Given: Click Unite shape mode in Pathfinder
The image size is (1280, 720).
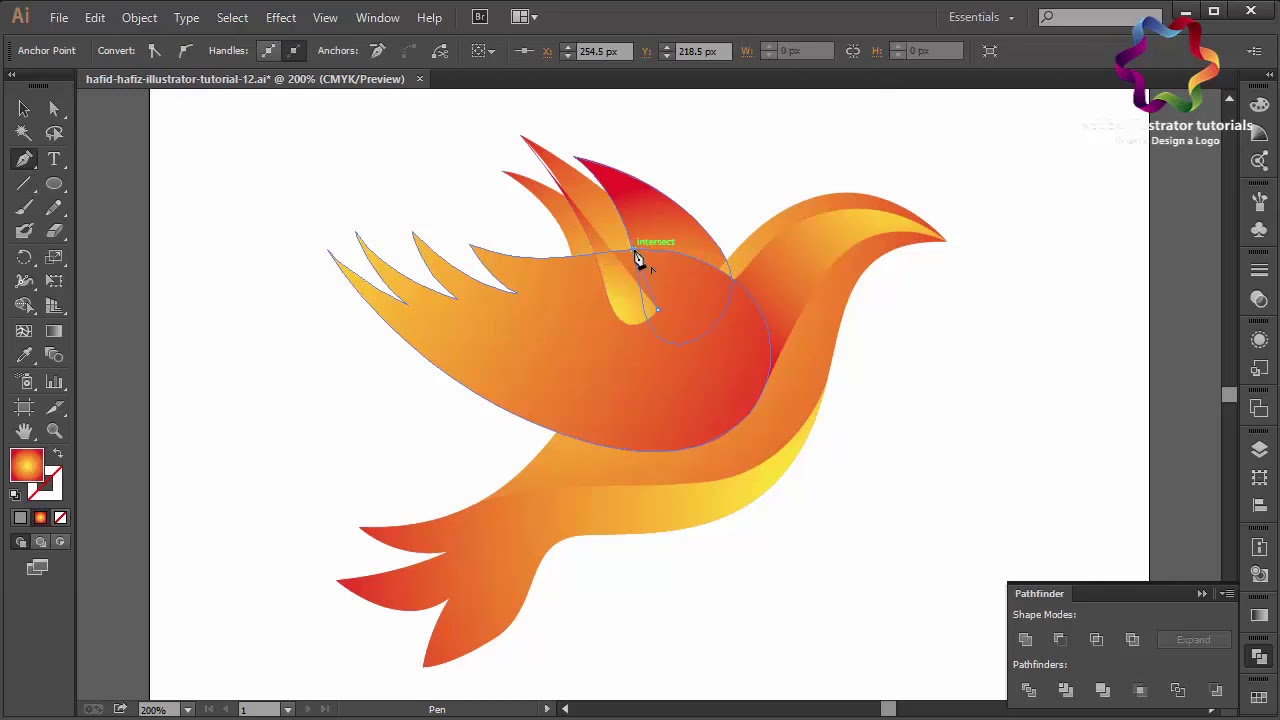Looking at the screenshot, I should (1025, 640).
